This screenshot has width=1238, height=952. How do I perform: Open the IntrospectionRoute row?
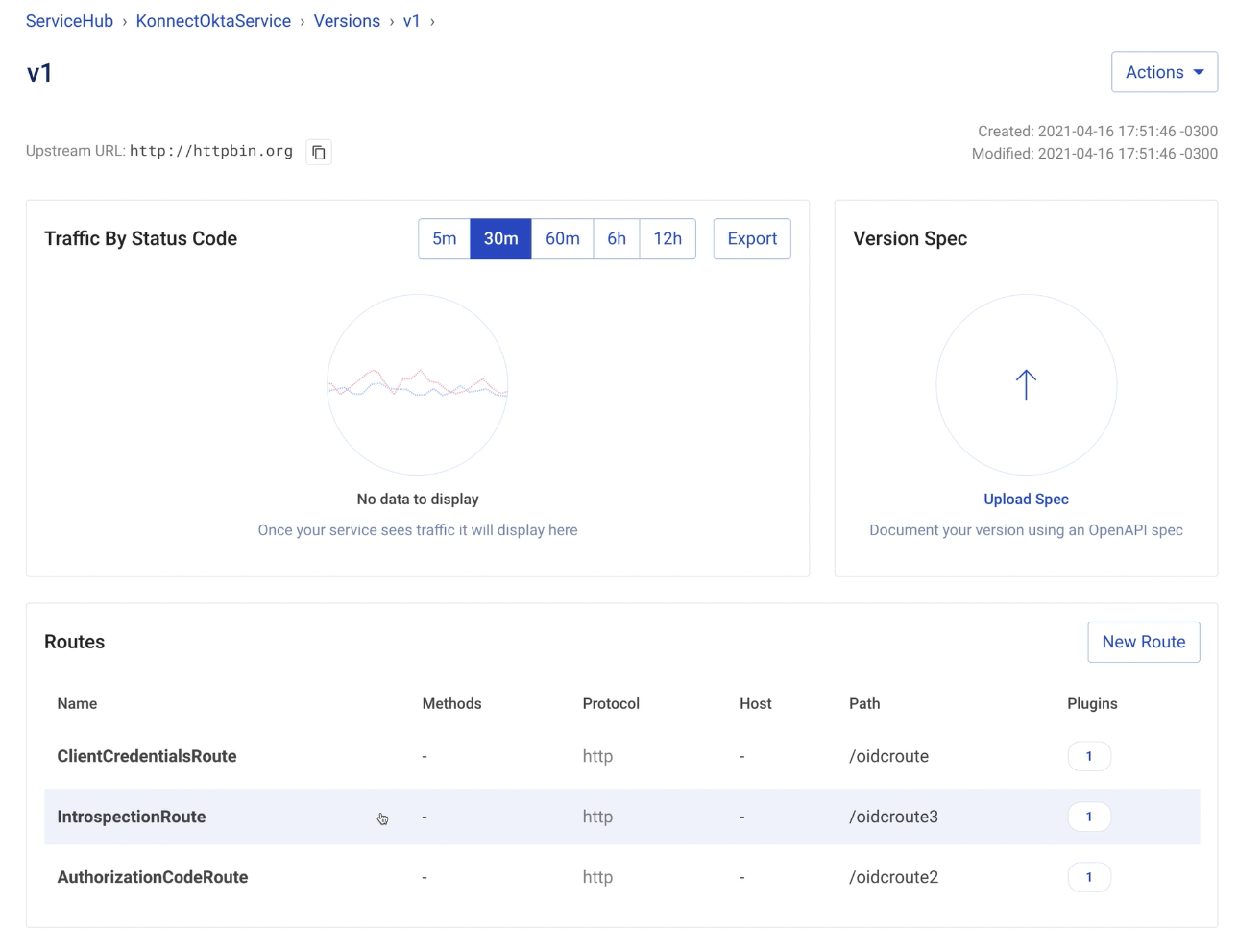pyautogui.click(x=132, y=817)
